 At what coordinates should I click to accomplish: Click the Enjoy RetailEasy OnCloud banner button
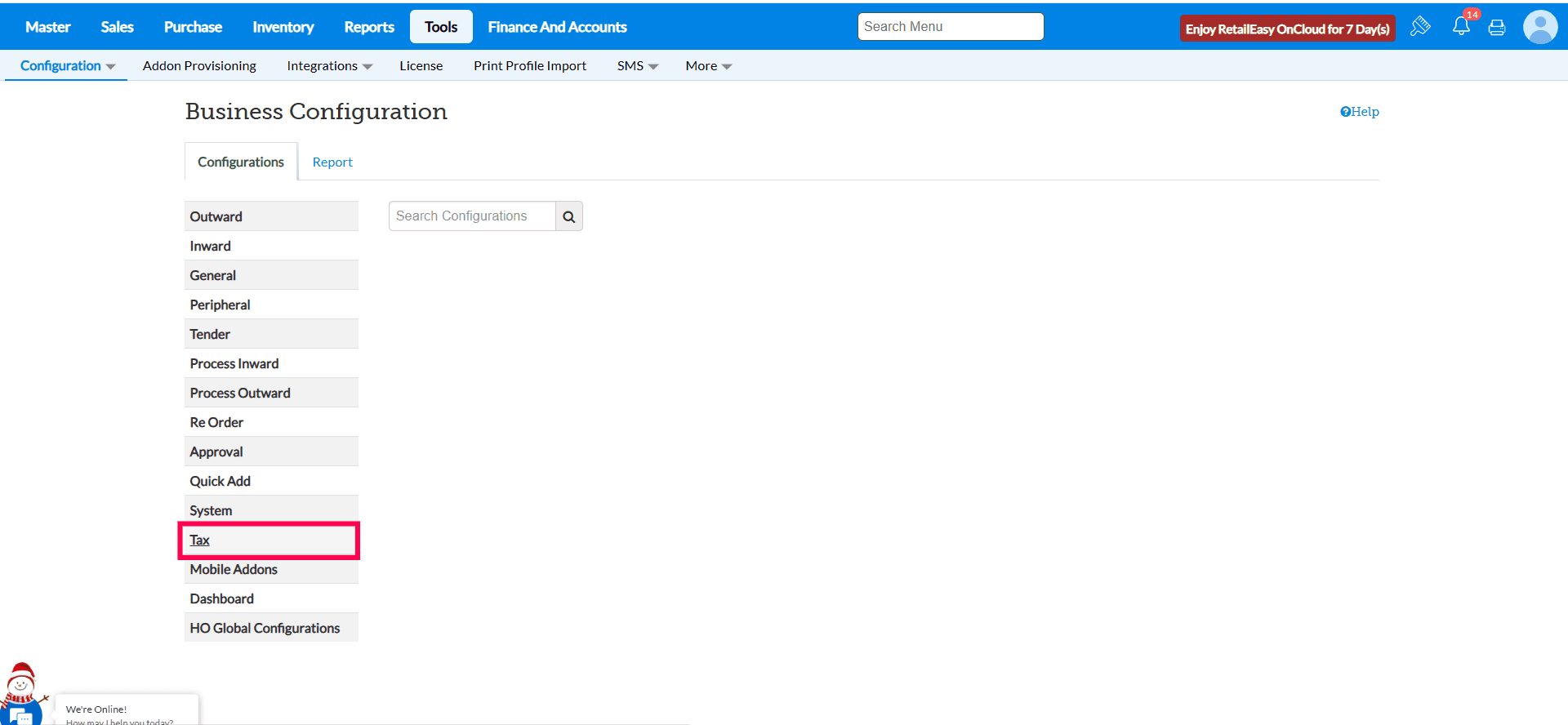(x=1287, y=29)
